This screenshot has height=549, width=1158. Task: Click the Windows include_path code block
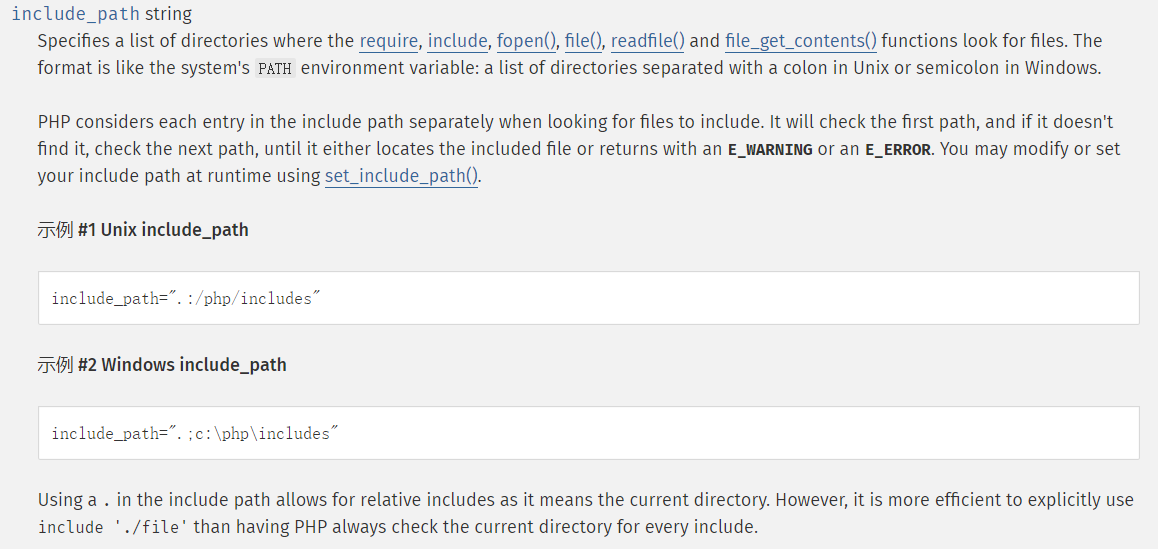[x=588, y=433]
